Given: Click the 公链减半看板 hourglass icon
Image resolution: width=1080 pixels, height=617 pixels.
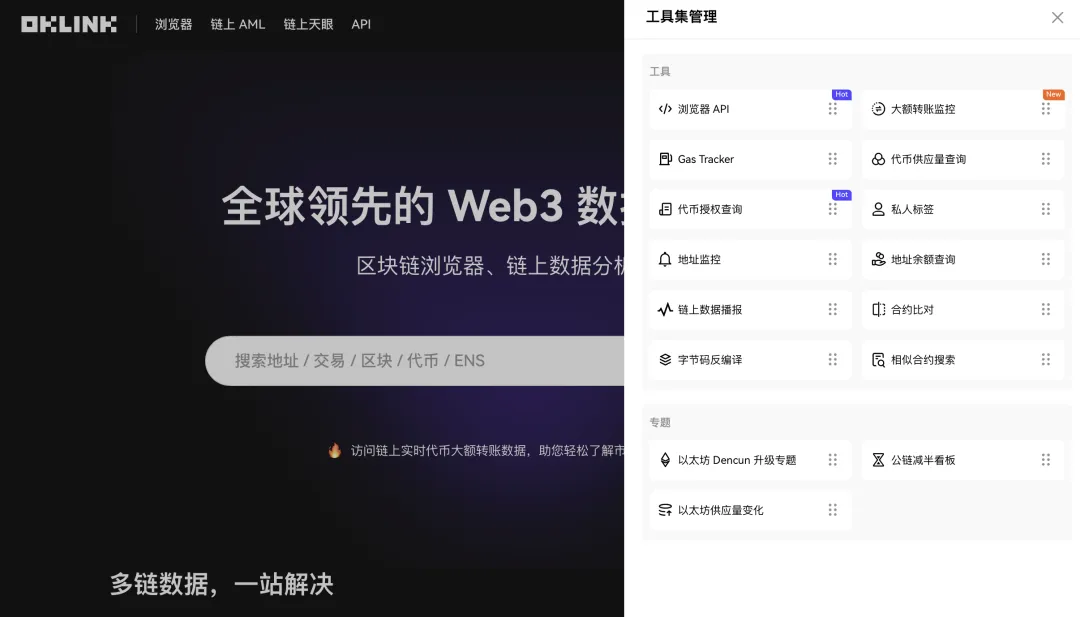Looking at the screenshot, I should click(x=878, y=460).
